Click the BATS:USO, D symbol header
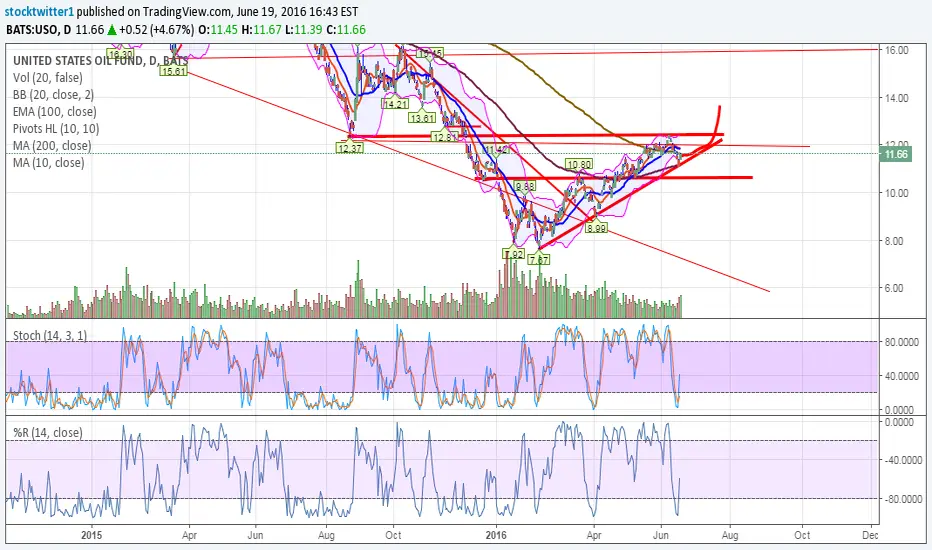Image resolution: width=932 pixels, height=550 pixels. [x=39, y=30]
